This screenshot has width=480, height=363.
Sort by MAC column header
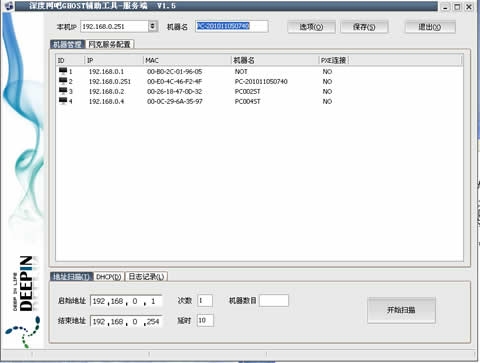pos(187,60)
